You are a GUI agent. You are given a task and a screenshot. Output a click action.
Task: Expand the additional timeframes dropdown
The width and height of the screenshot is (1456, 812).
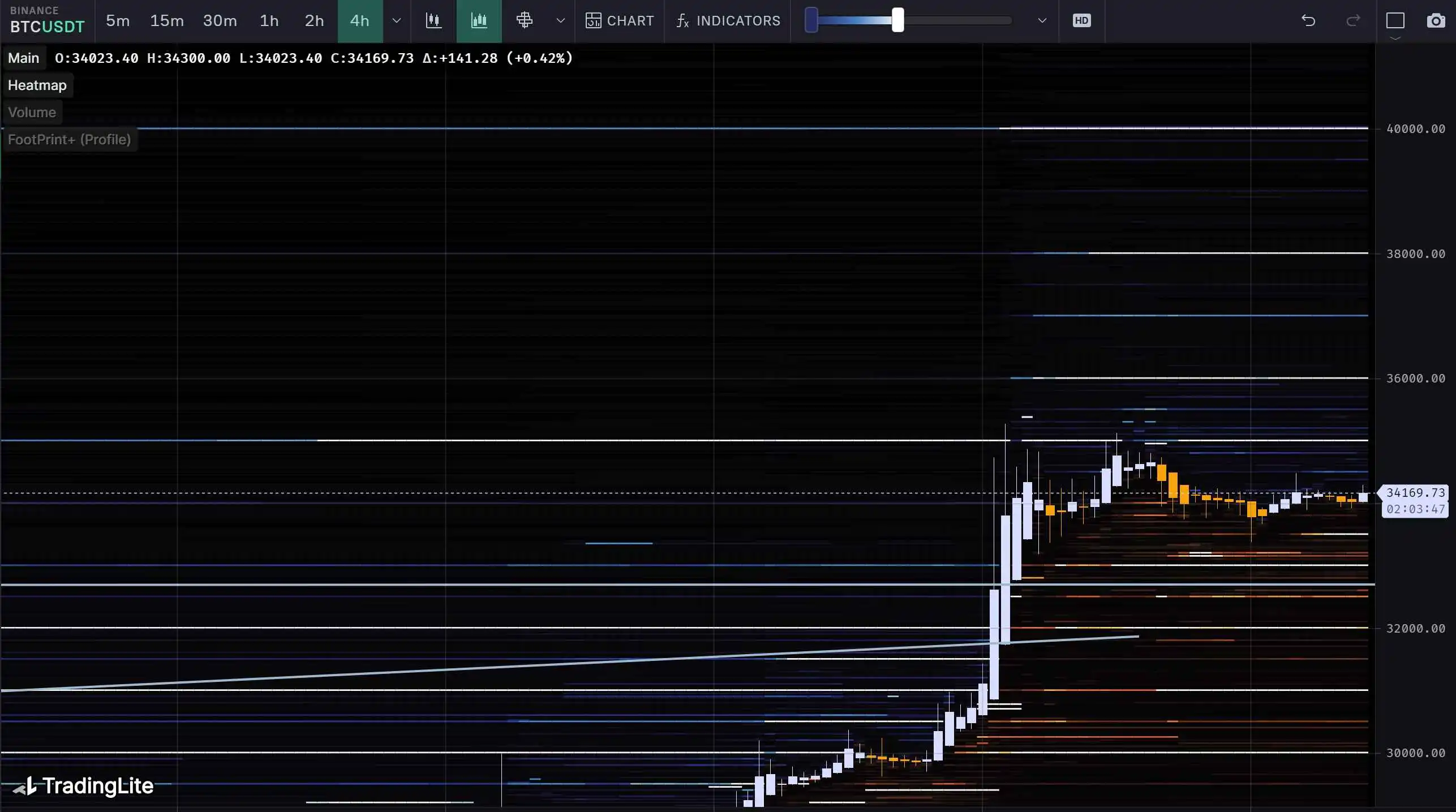[x=397, y=21]
